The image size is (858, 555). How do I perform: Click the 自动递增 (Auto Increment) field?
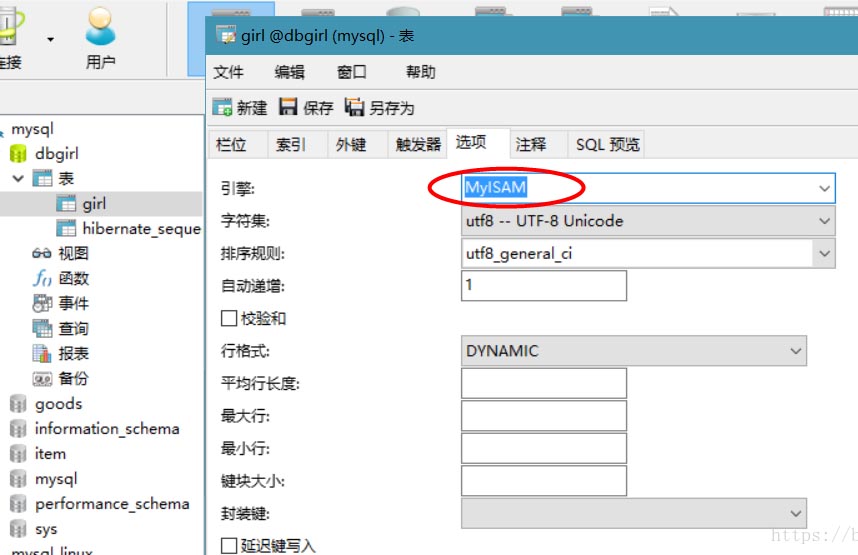pyautogui.click(x=544, y=286)
